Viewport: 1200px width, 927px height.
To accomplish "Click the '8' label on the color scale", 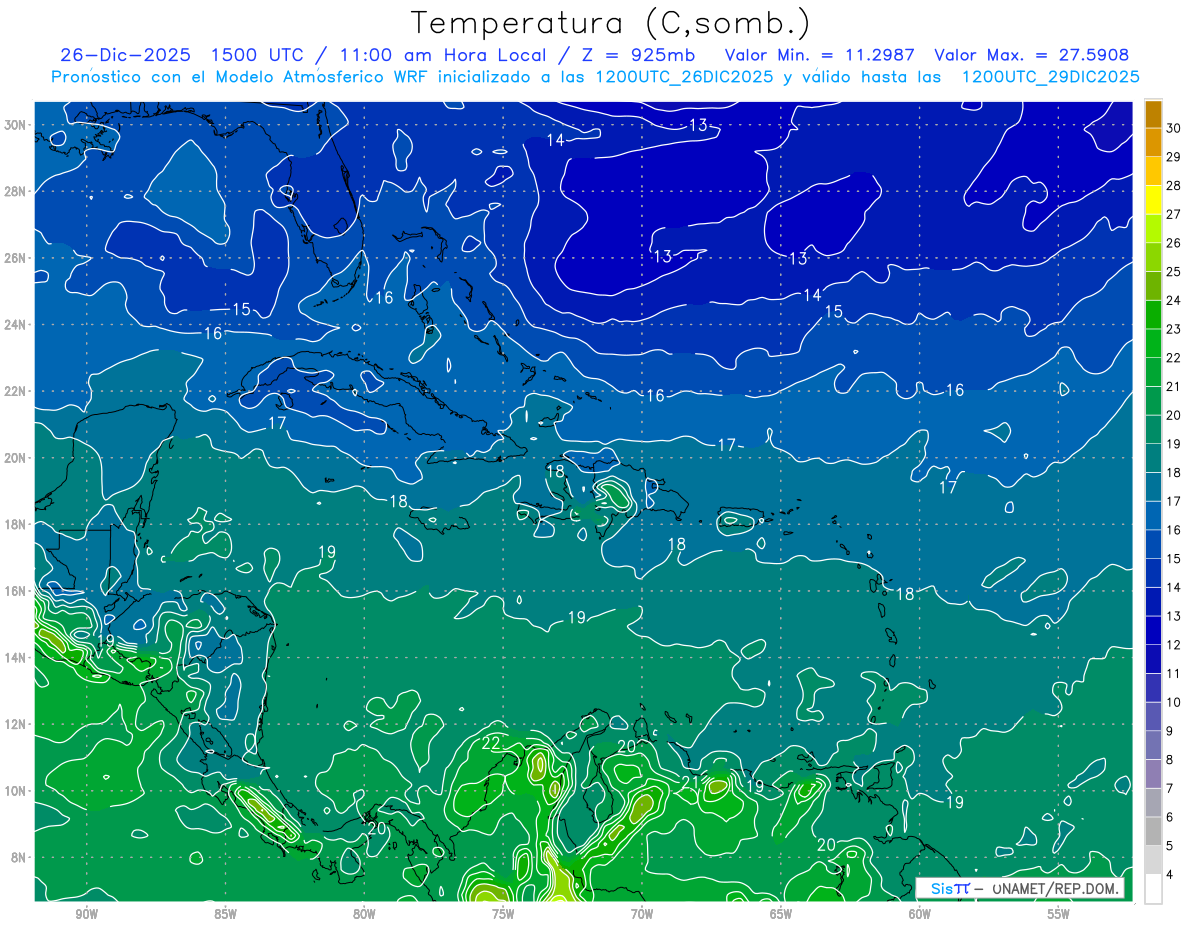I will (1170, 760).
